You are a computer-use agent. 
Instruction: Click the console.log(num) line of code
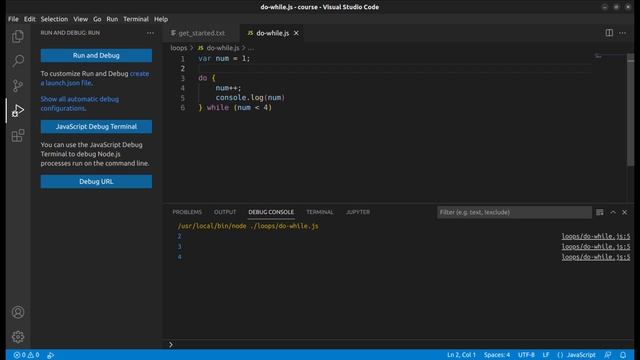click(250, 98)
